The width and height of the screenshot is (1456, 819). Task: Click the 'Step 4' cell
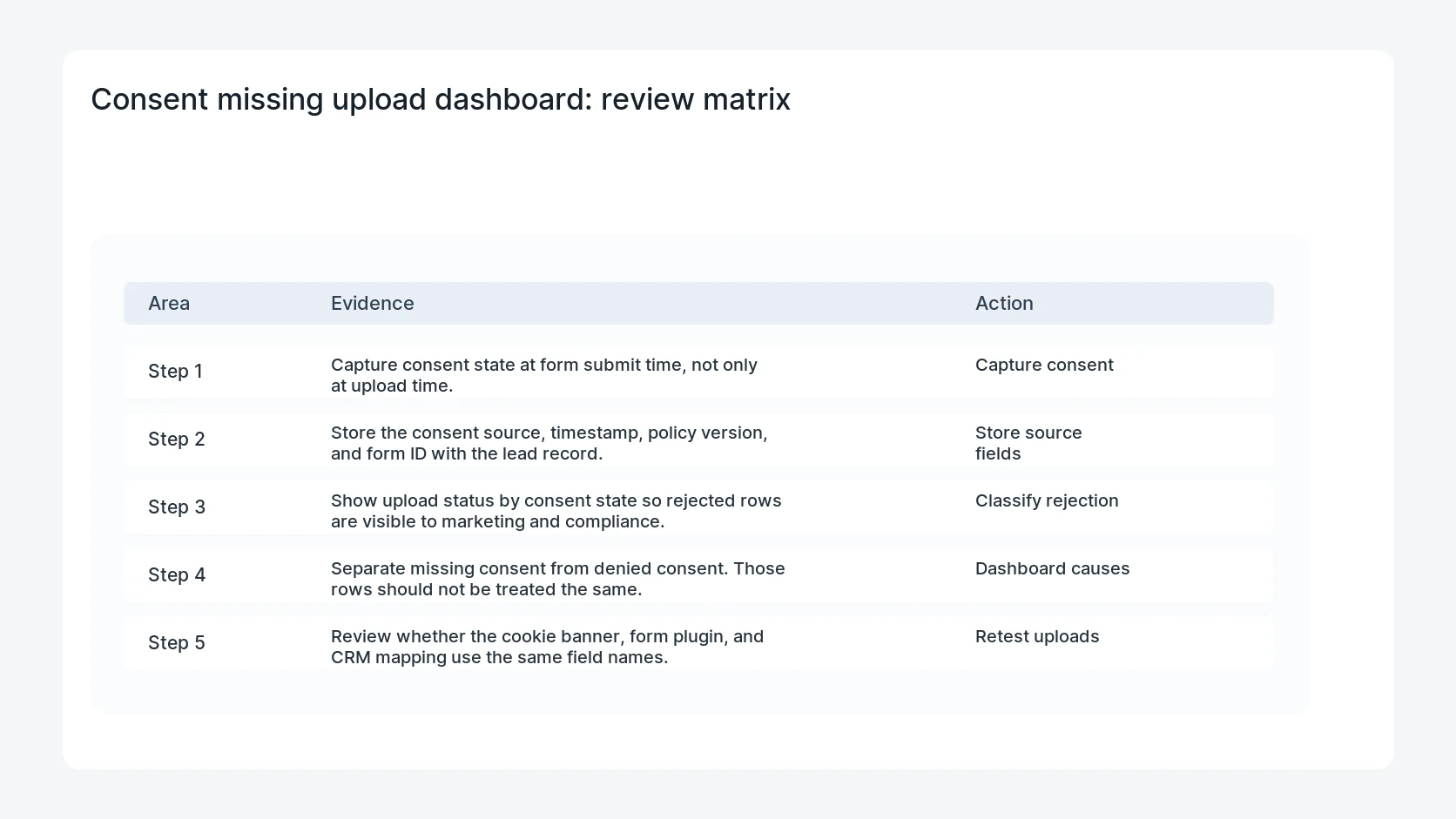177,574
